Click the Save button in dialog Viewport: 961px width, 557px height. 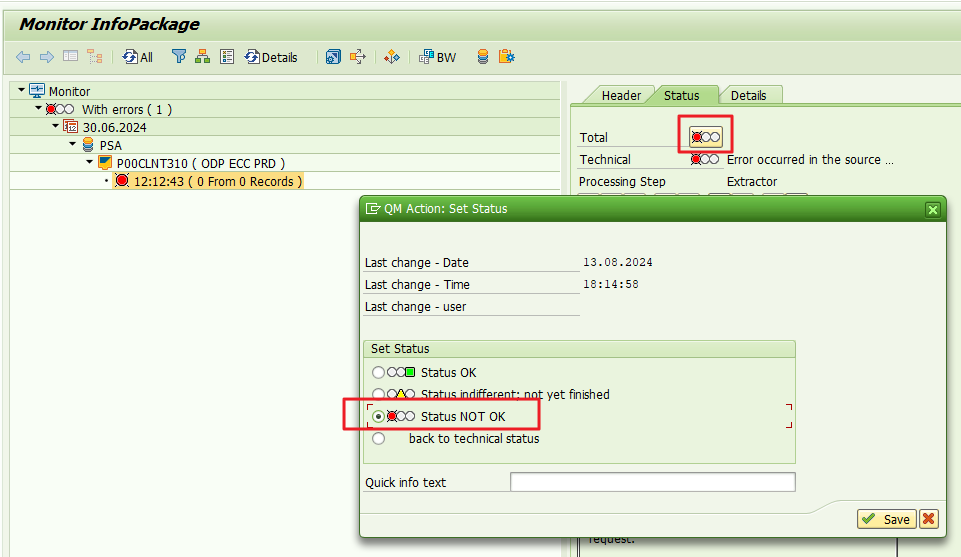tap(886, 519)
